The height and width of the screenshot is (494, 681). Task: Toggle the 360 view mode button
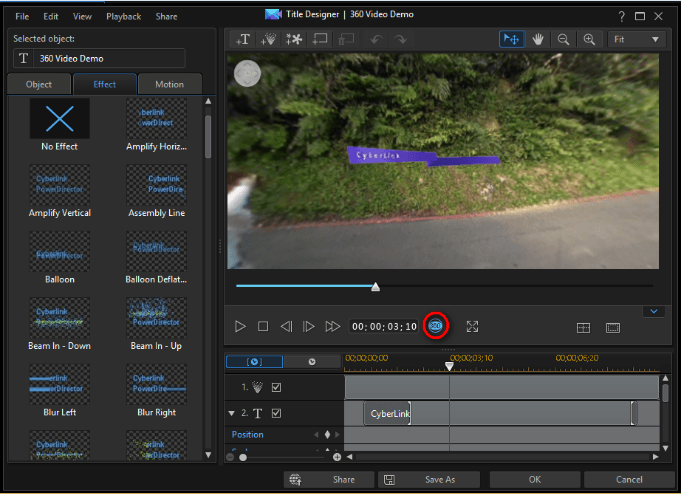point(435,326)
